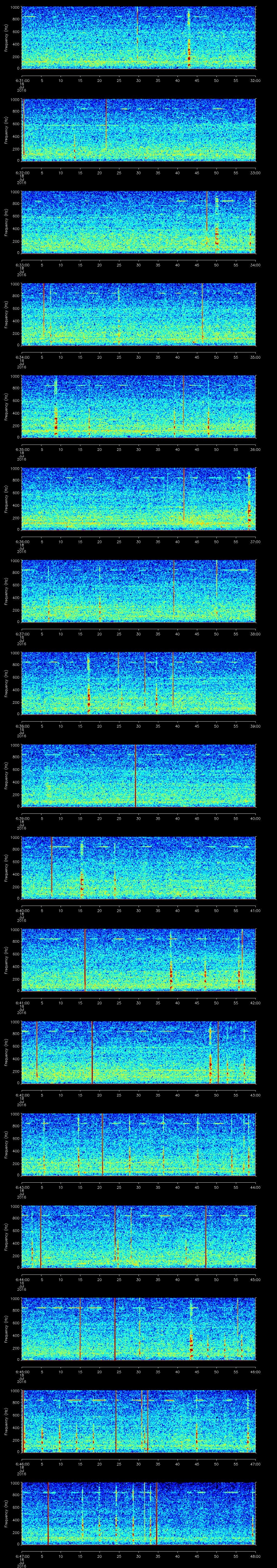
Task: Click the 44:00 end time label
Action: coord(255,1187)
